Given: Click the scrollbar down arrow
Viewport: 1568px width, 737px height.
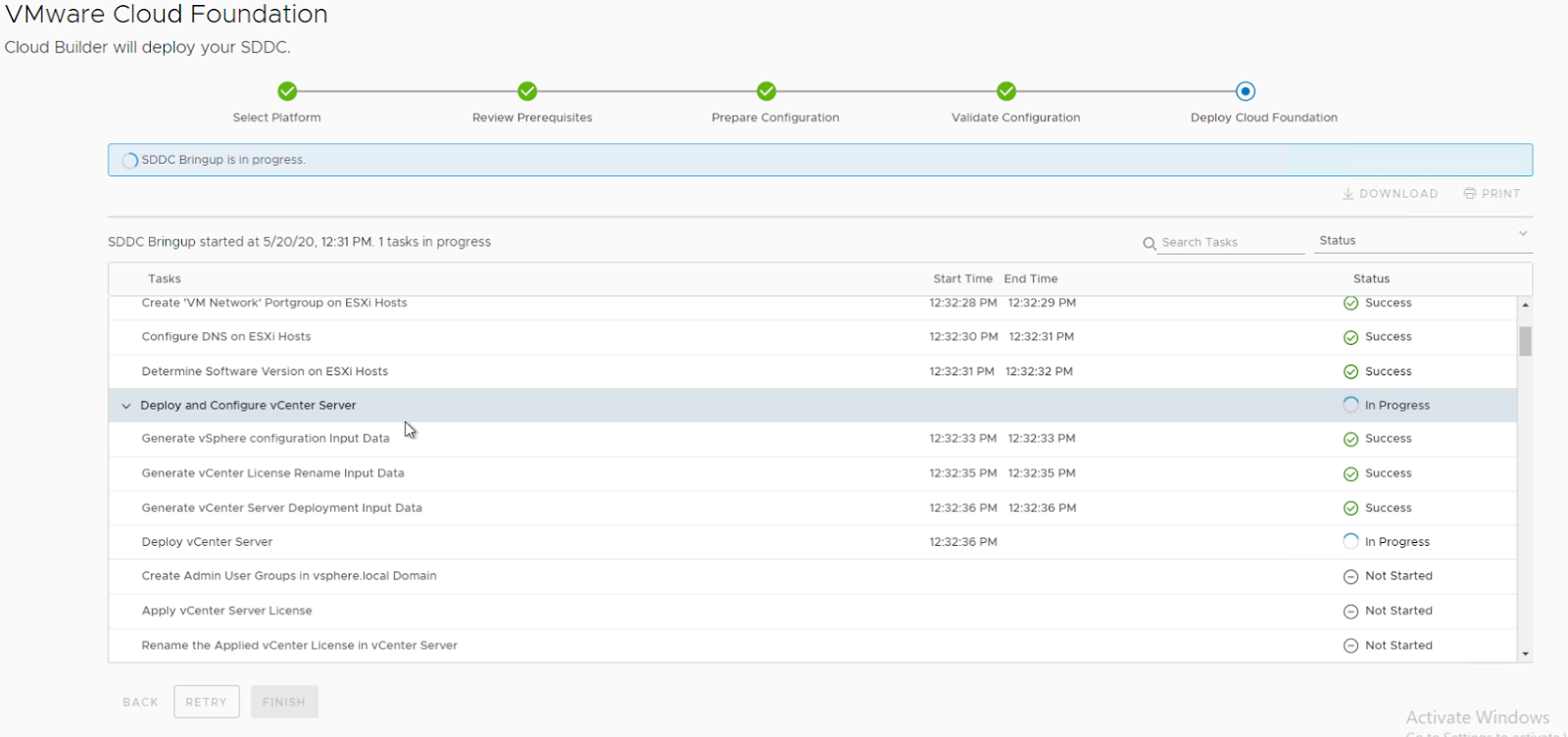Looking at the screenshot, I should click(1525, 654).
